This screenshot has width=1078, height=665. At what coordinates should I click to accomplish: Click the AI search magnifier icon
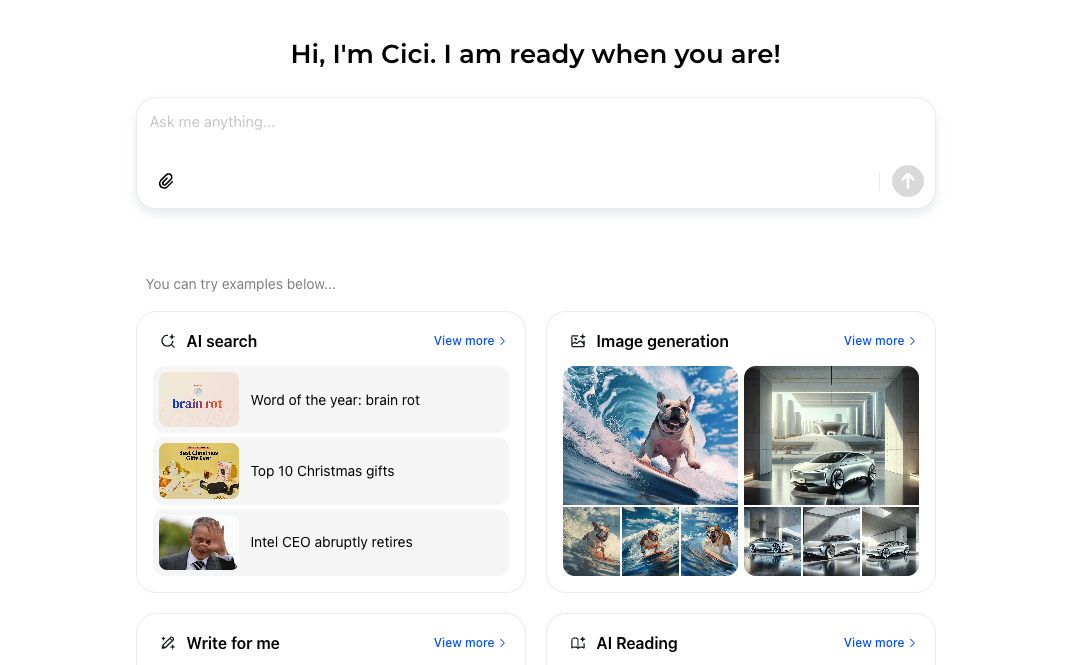pos(168,341)
